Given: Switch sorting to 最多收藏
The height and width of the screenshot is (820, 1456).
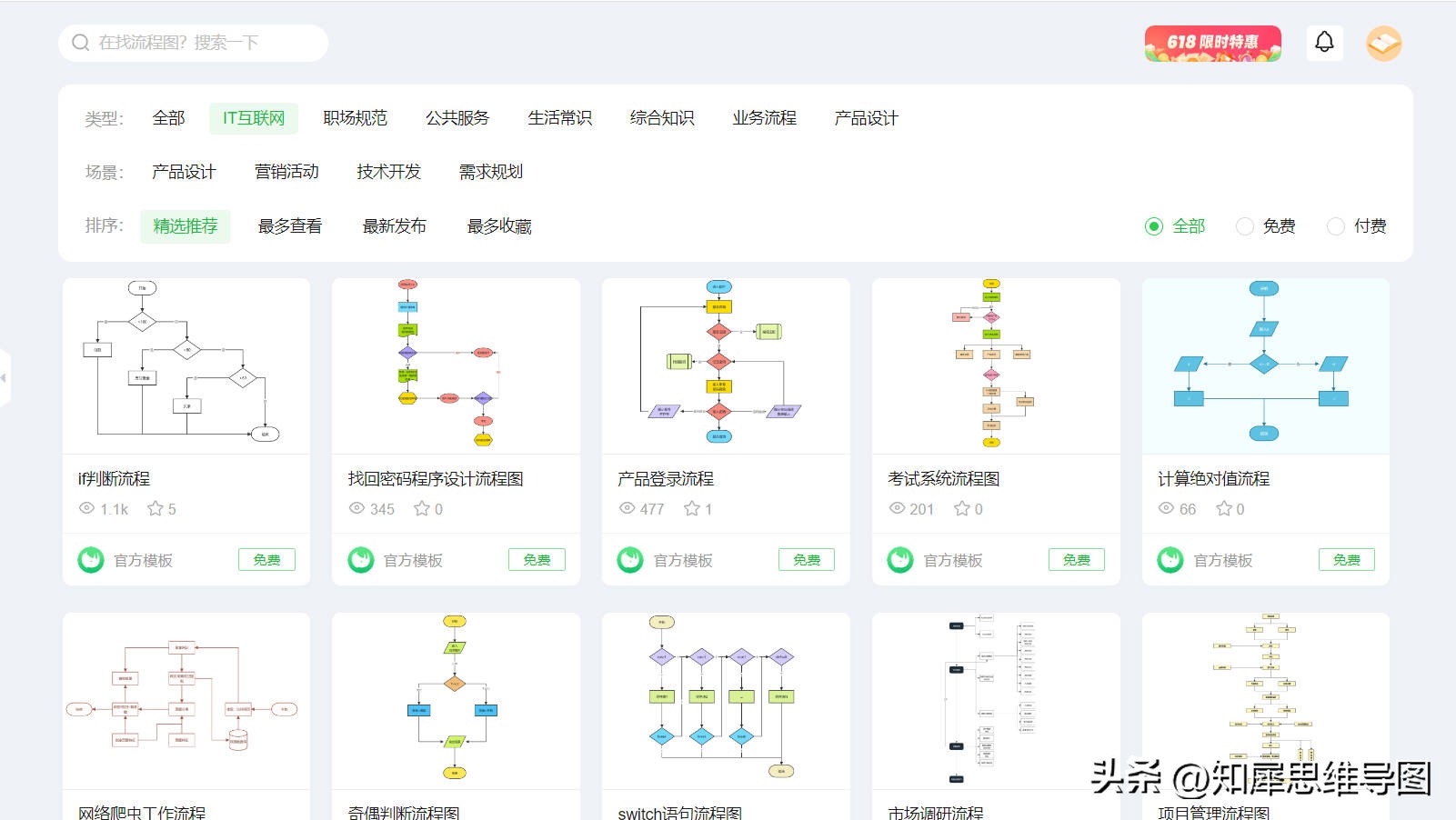Looking at the screenshot, I should pos(497,226).
